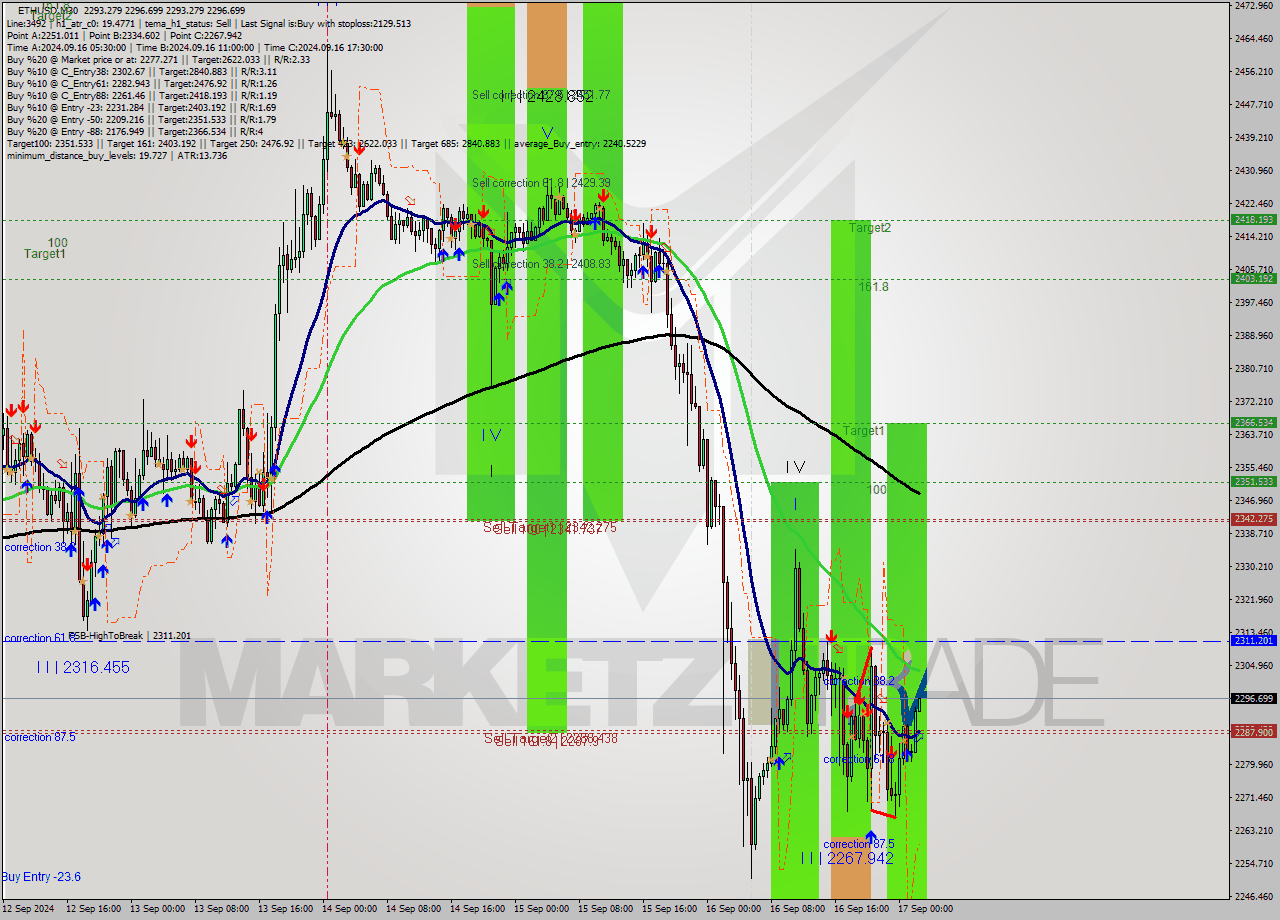Click the '16 Sep 00:00' time axis label
1280x920 pixels.
[733, 909]
